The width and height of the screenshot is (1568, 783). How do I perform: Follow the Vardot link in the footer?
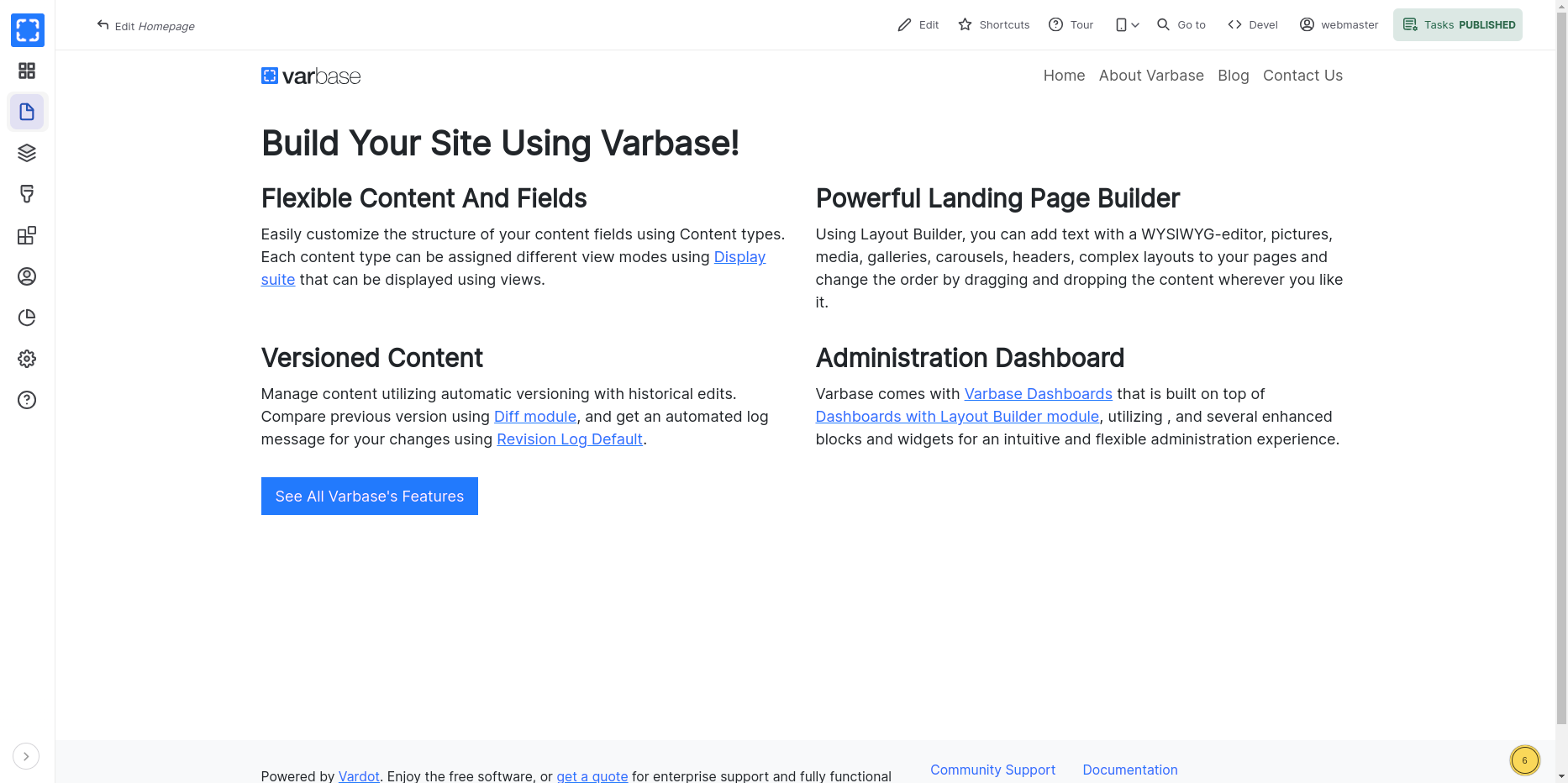(x=359, y=776)
